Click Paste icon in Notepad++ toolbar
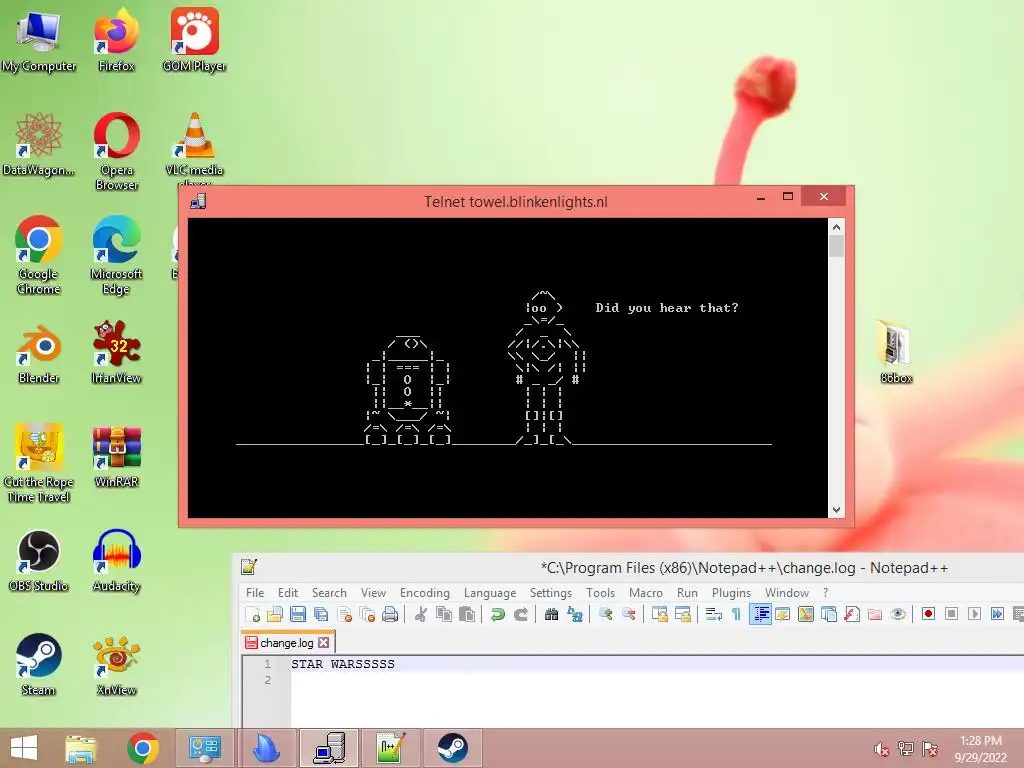This screenshot has width=1024, height=768. pyautogui.click(x=467, y=614)
